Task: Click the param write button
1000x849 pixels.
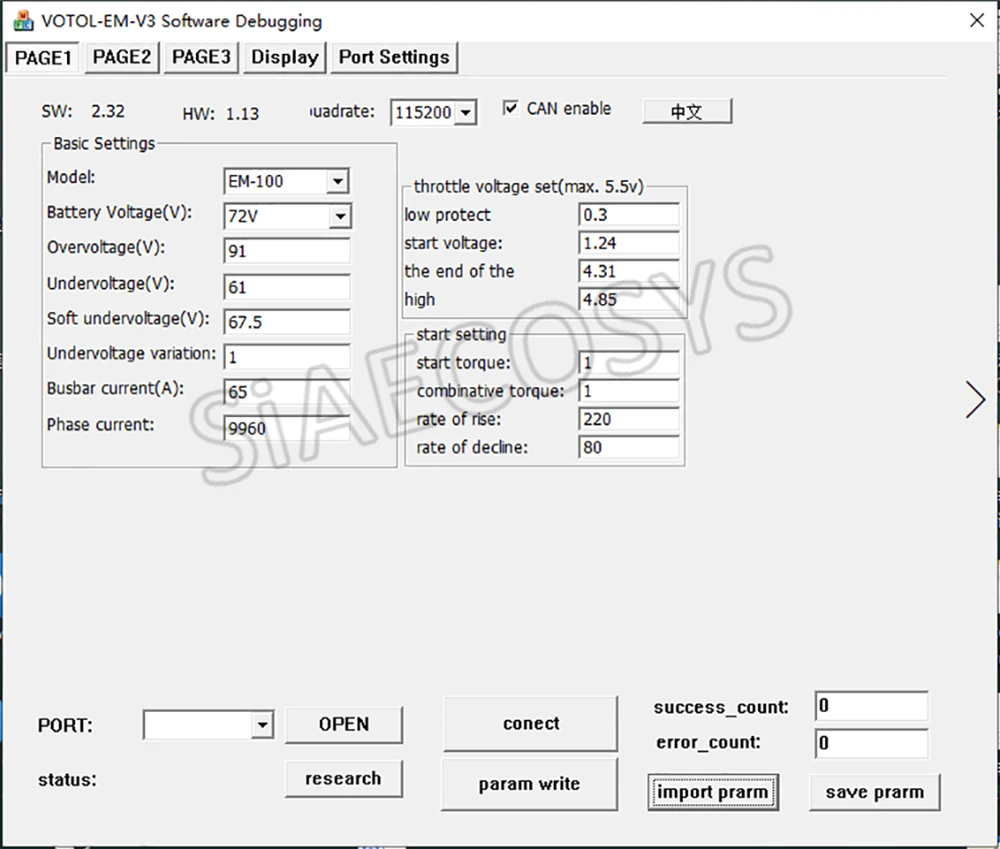Action: [529, 784]
